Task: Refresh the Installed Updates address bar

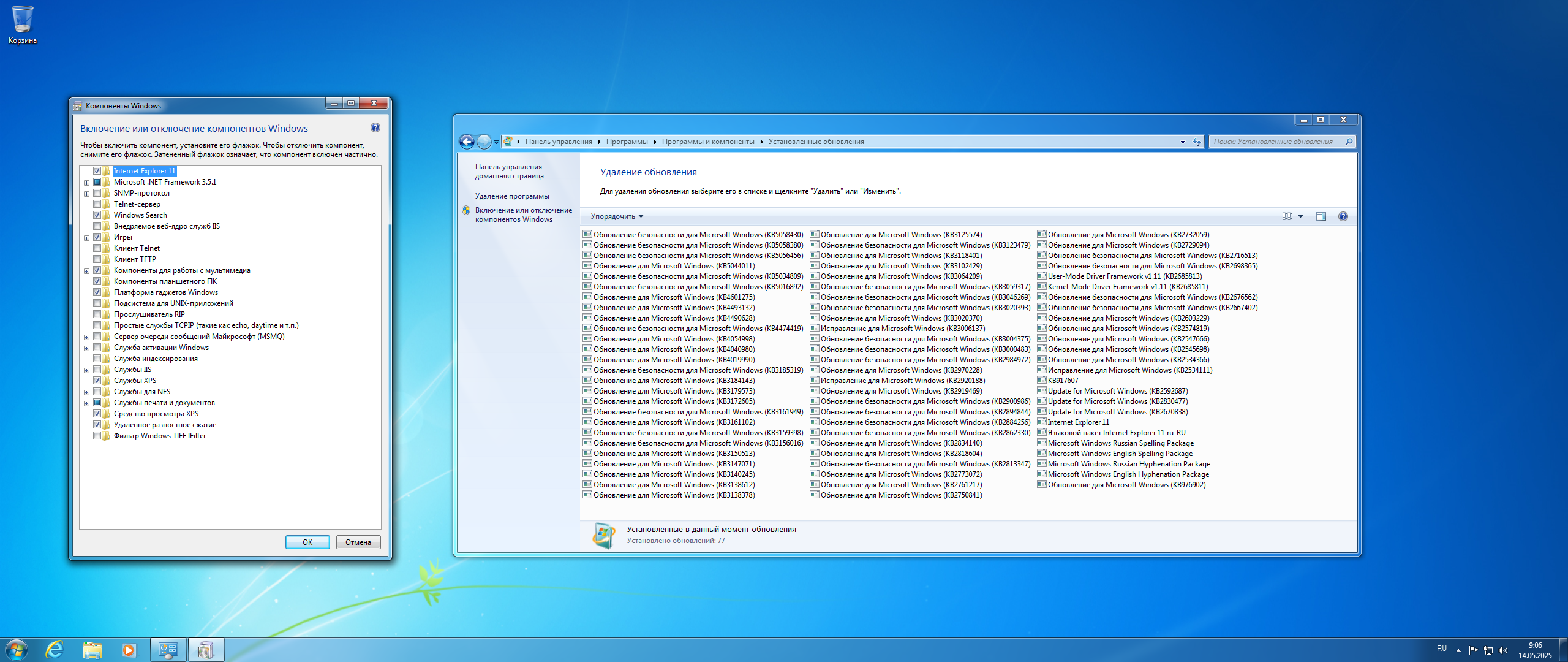Action: click(1197, 142)
